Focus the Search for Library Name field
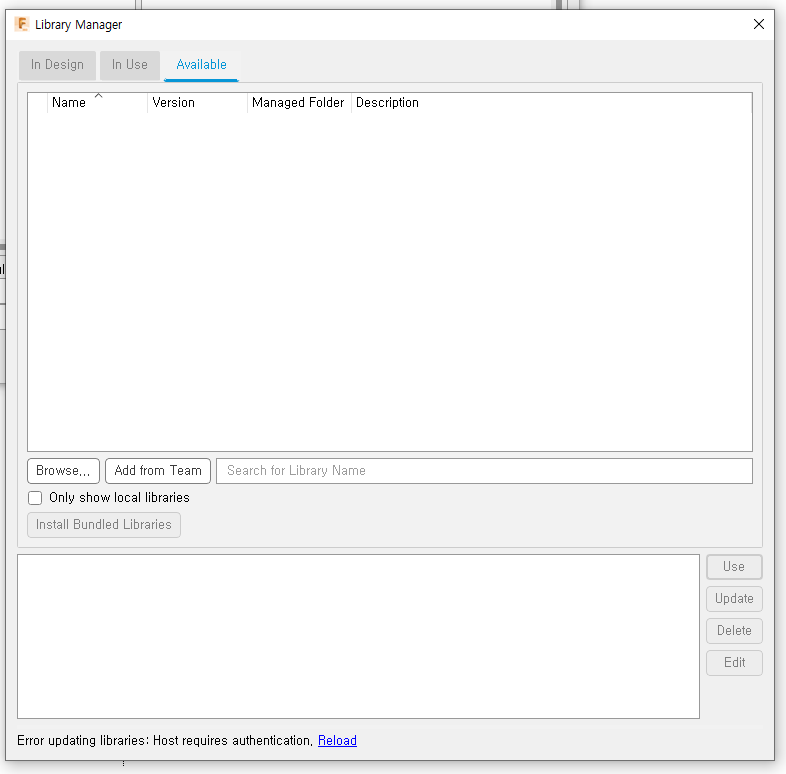786x774 pixels. click(484, 471)
